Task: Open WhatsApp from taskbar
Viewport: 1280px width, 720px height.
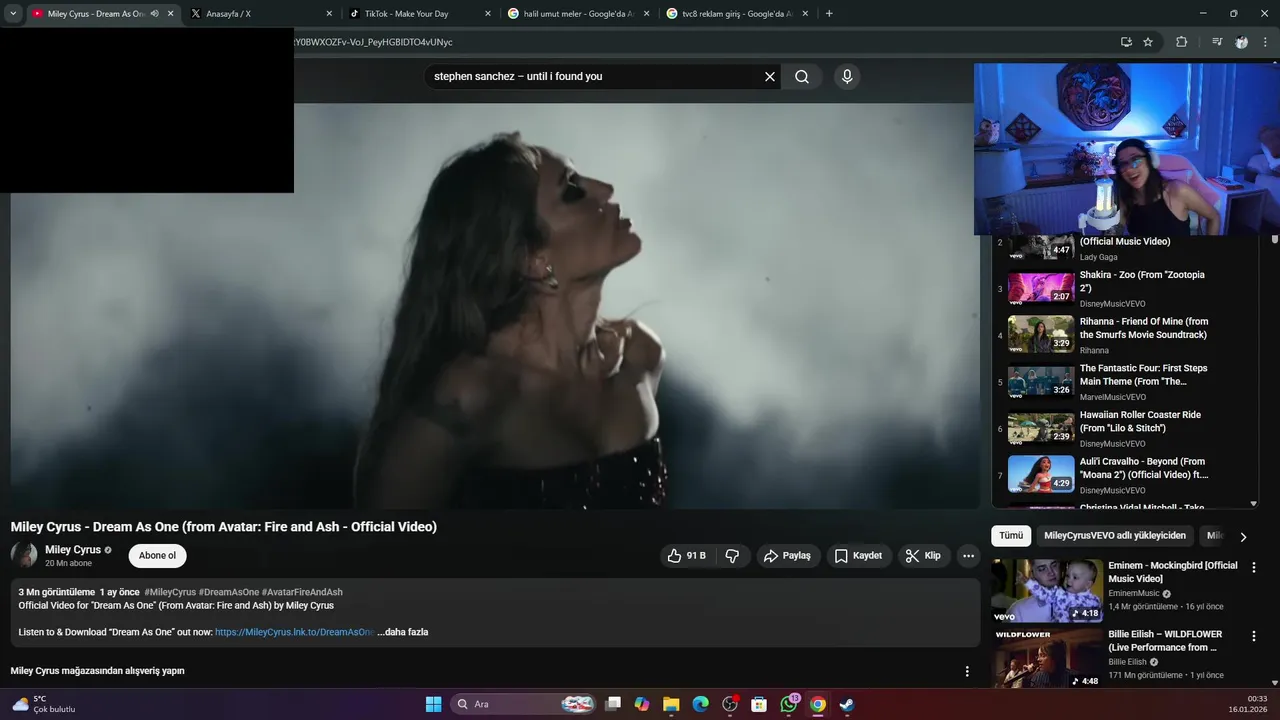Action: point(789,704)
